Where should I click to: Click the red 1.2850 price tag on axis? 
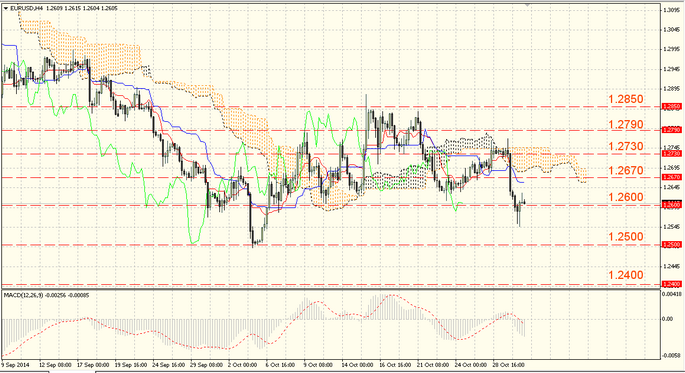coord(672,107)
